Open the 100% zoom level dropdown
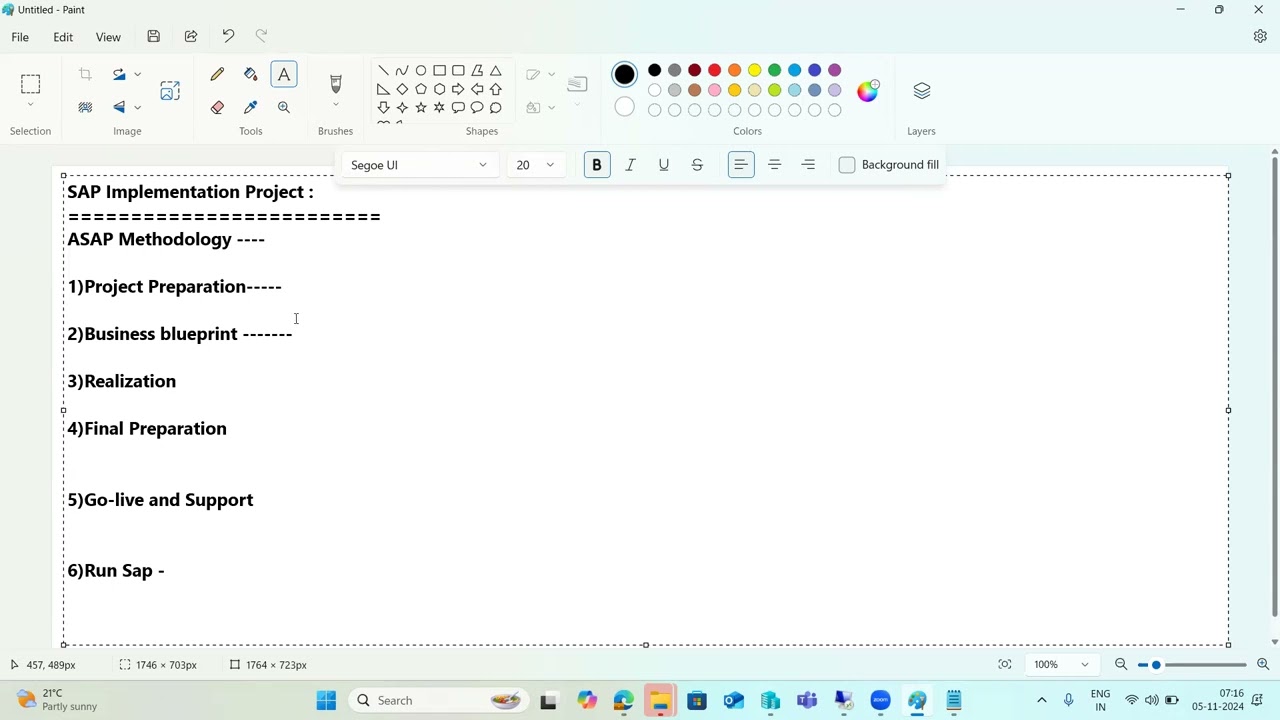Screen dimensions: 1280x720 pos(1061,664)
